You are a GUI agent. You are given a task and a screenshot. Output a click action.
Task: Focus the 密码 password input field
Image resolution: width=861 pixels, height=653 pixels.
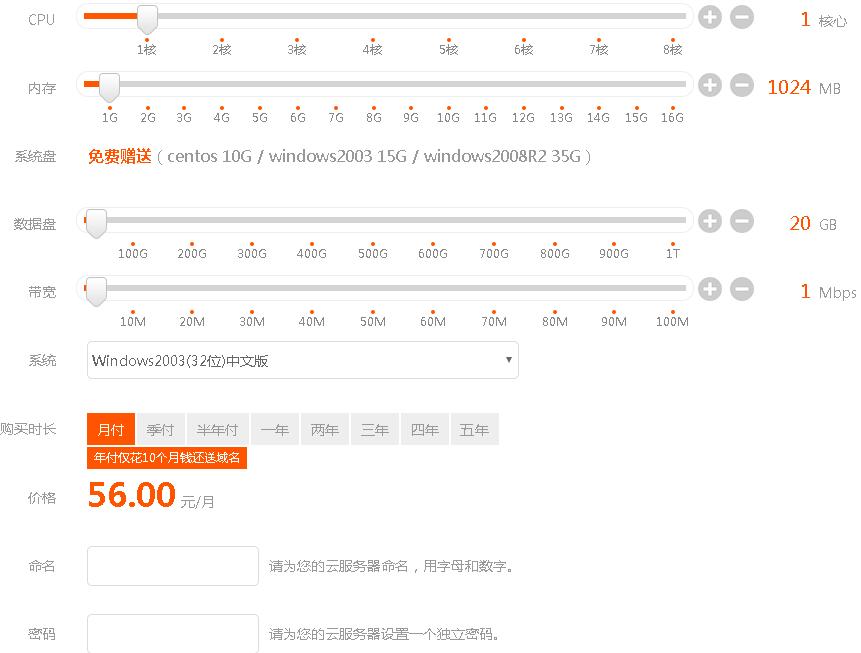[x=173, y=633]
